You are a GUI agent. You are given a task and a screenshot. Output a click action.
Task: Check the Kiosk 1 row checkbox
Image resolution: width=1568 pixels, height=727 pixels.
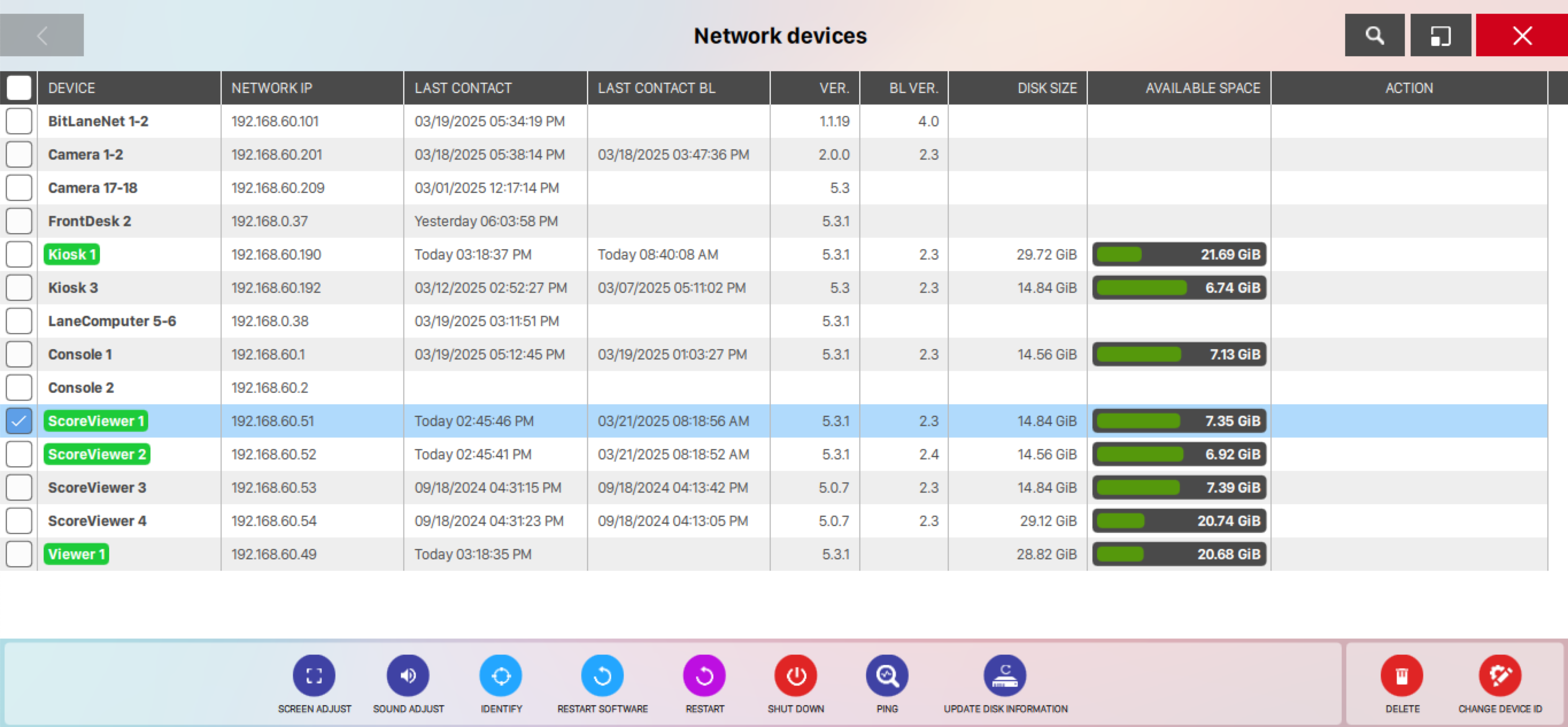pyautogui.click(x=19, y=254)
